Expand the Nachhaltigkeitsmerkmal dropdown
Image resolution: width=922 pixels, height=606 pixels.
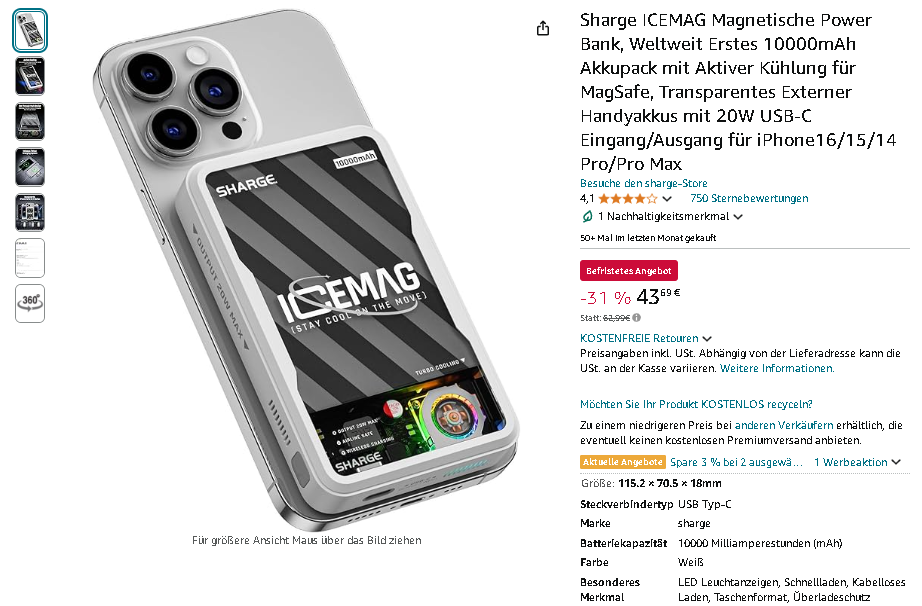click(739, 217)
